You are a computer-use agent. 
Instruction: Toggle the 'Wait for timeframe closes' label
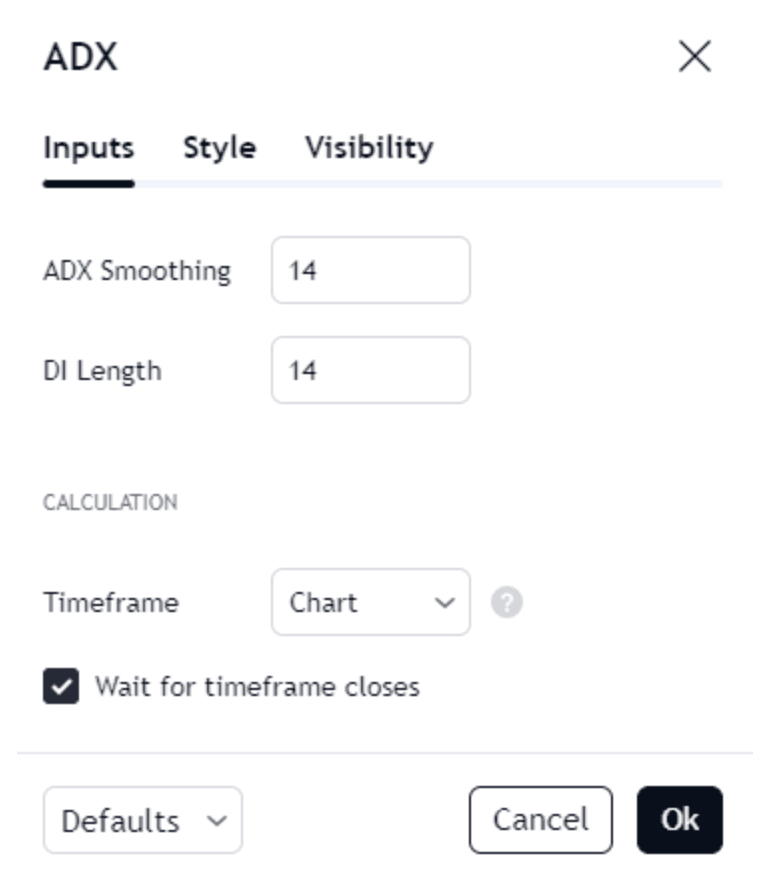click(x=258, y=687)
